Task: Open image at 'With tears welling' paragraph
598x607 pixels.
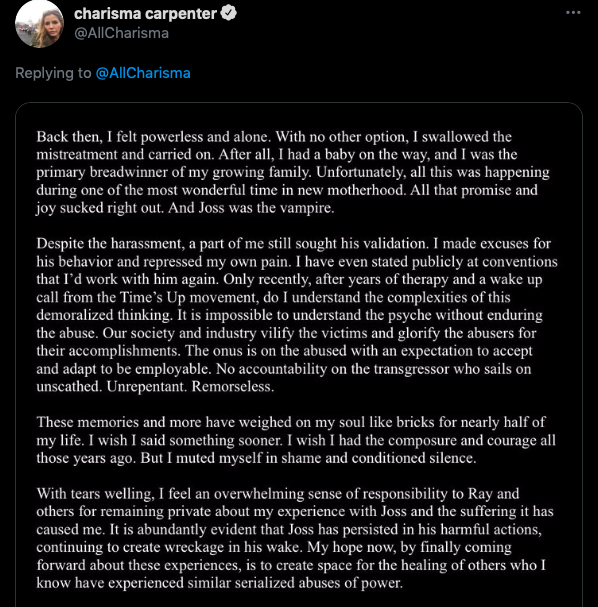Action: [295, 538]
